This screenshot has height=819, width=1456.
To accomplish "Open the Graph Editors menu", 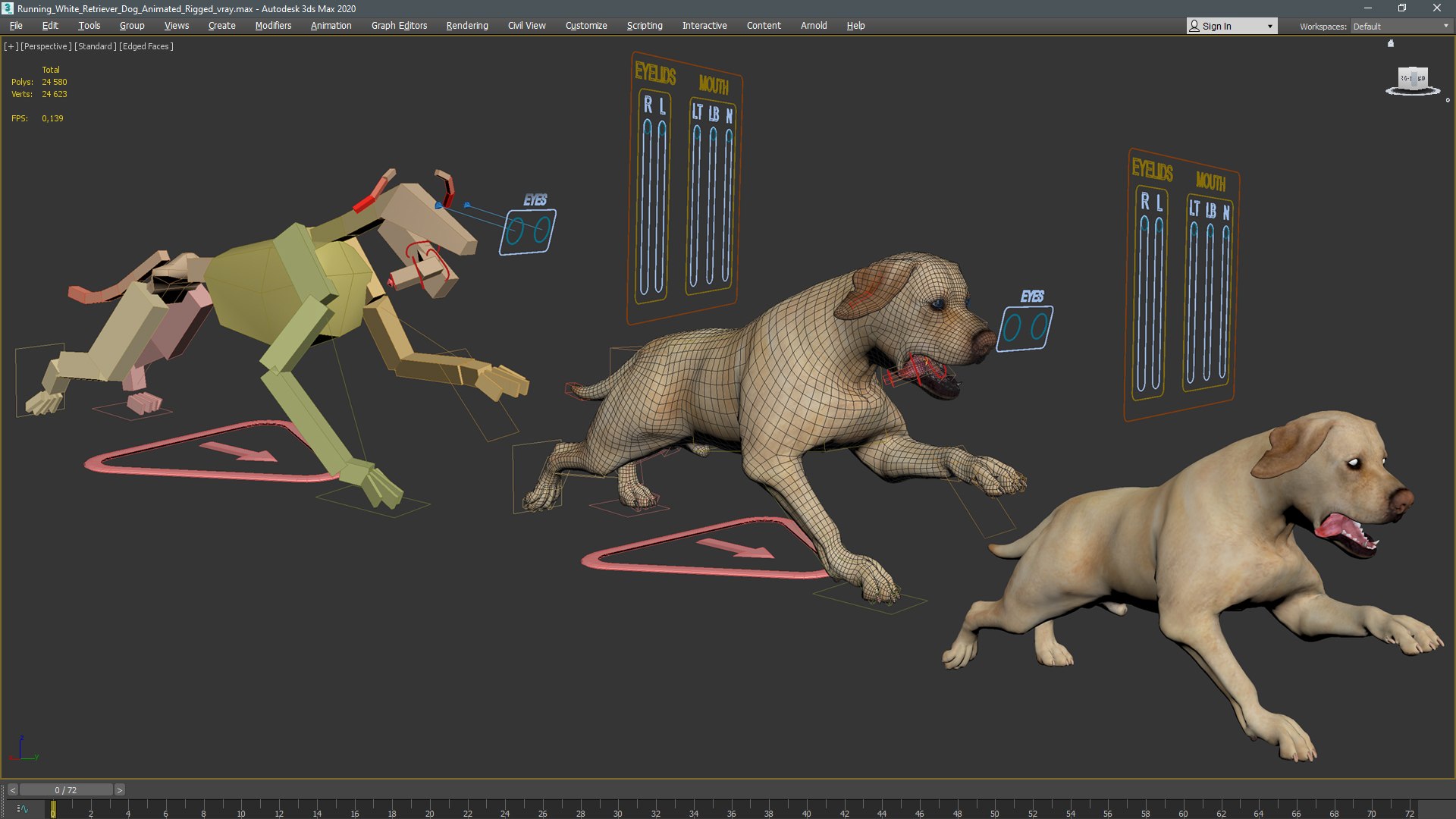I will (400, 26).
